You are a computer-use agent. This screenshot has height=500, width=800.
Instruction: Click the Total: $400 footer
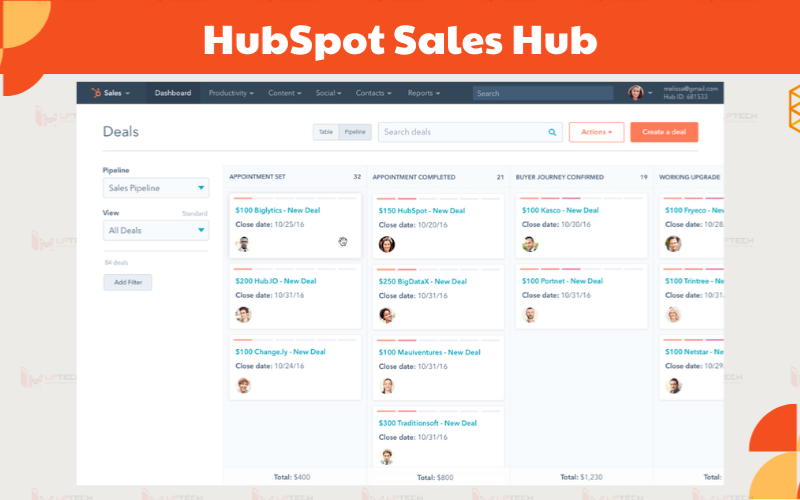[x=292, y=478]
